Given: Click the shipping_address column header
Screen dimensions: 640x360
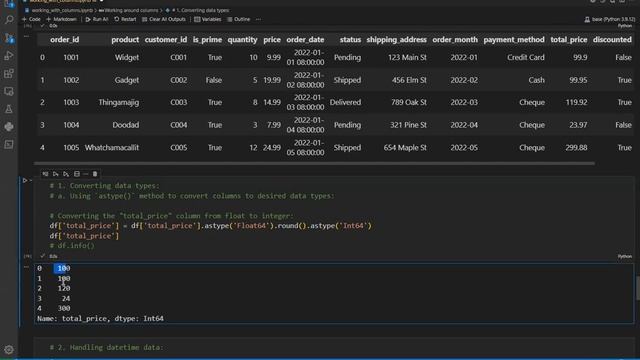Looking at the screenshot, I should point(396,40).
